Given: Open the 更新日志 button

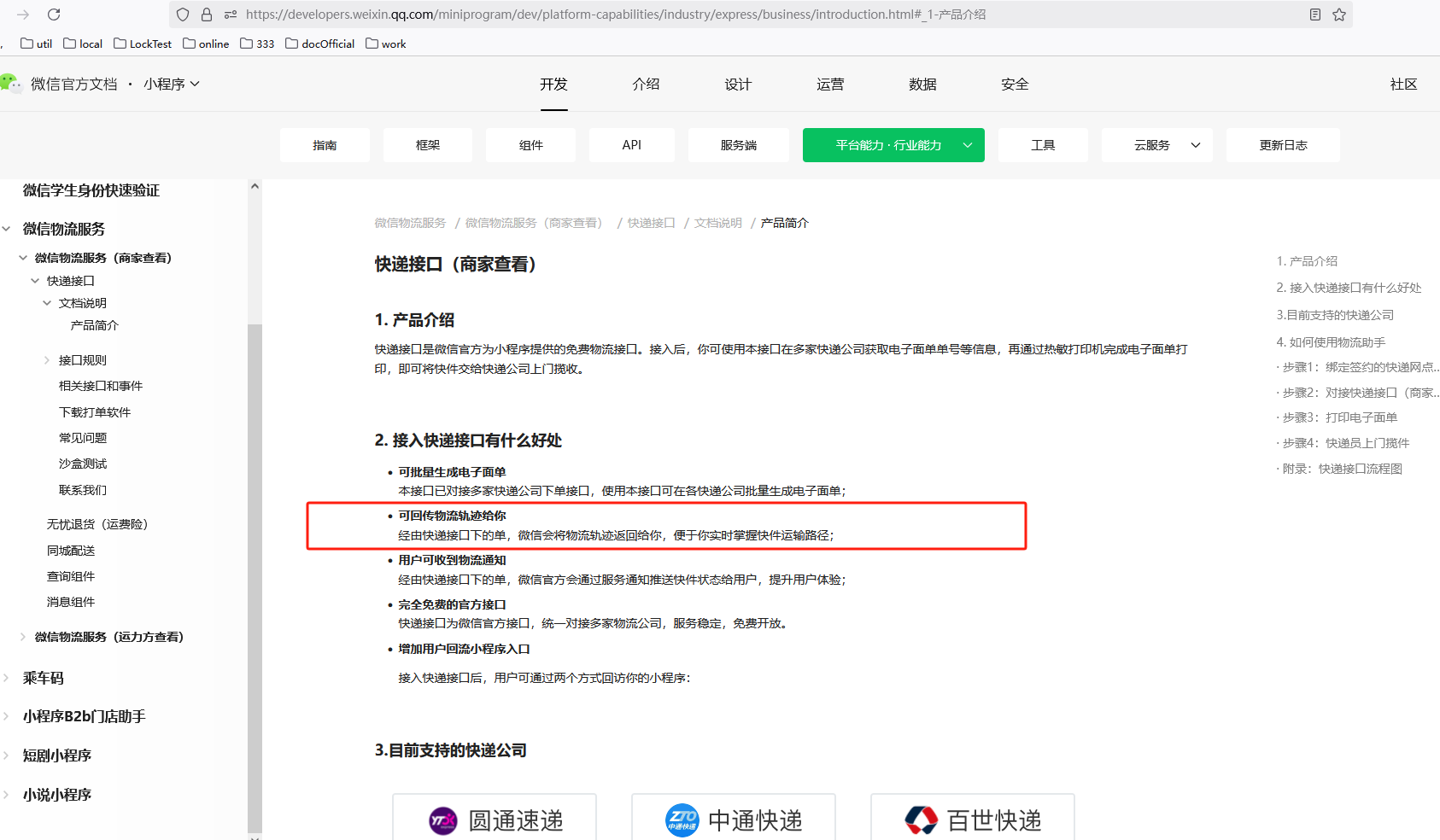Looking at the screenshot, I should 1283,145.
